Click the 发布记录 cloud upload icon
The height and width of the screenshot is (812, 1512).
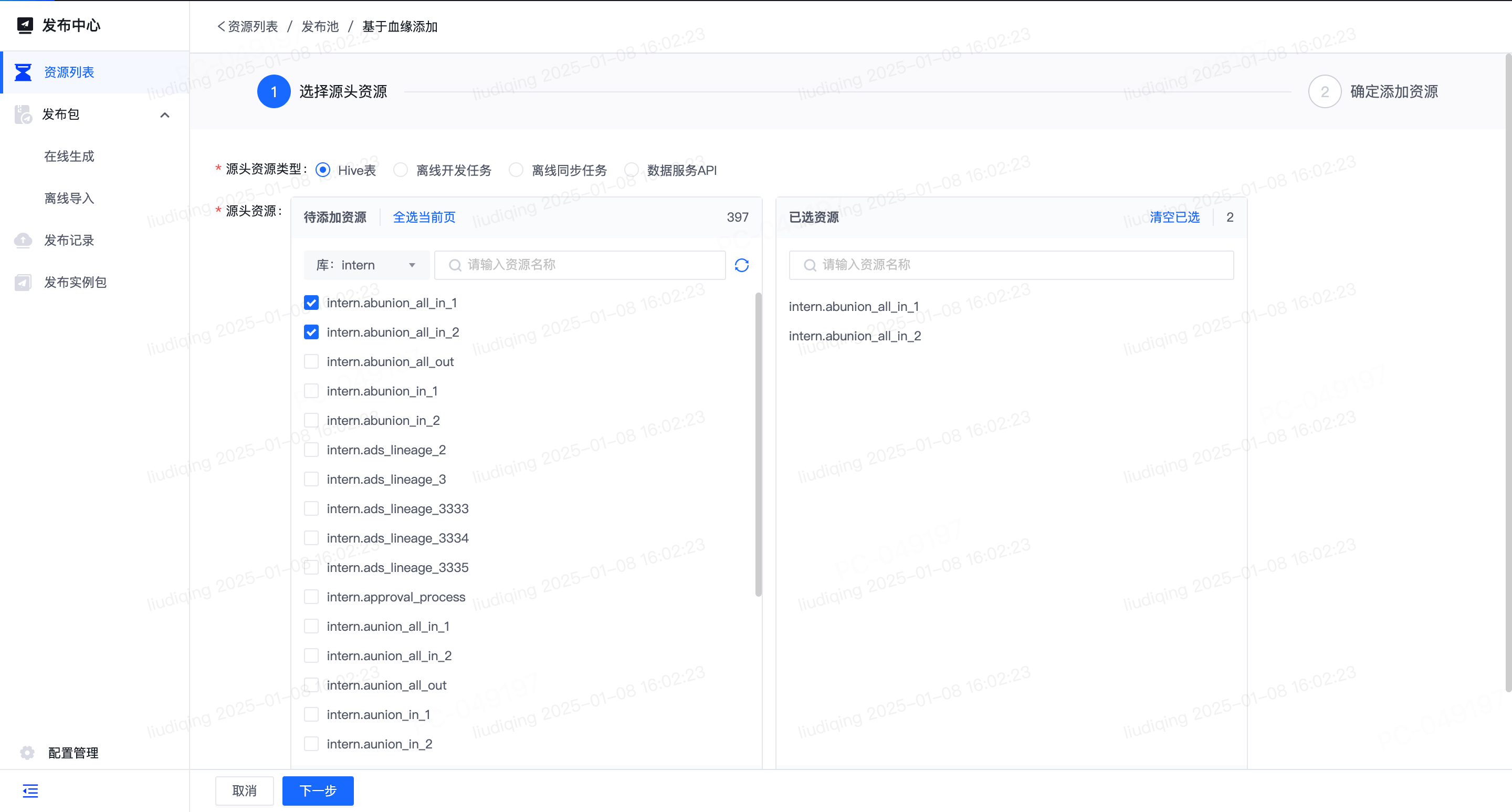pos(23,240)
